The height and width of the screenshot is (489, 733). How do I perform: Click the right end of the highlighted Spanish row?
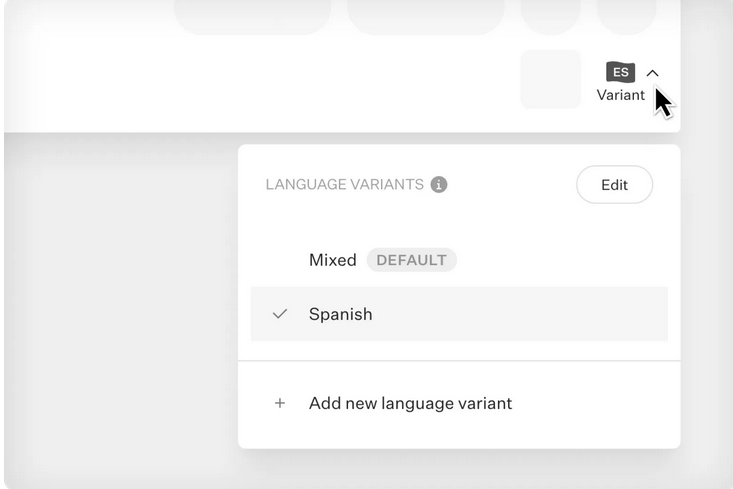pos(640,314)
